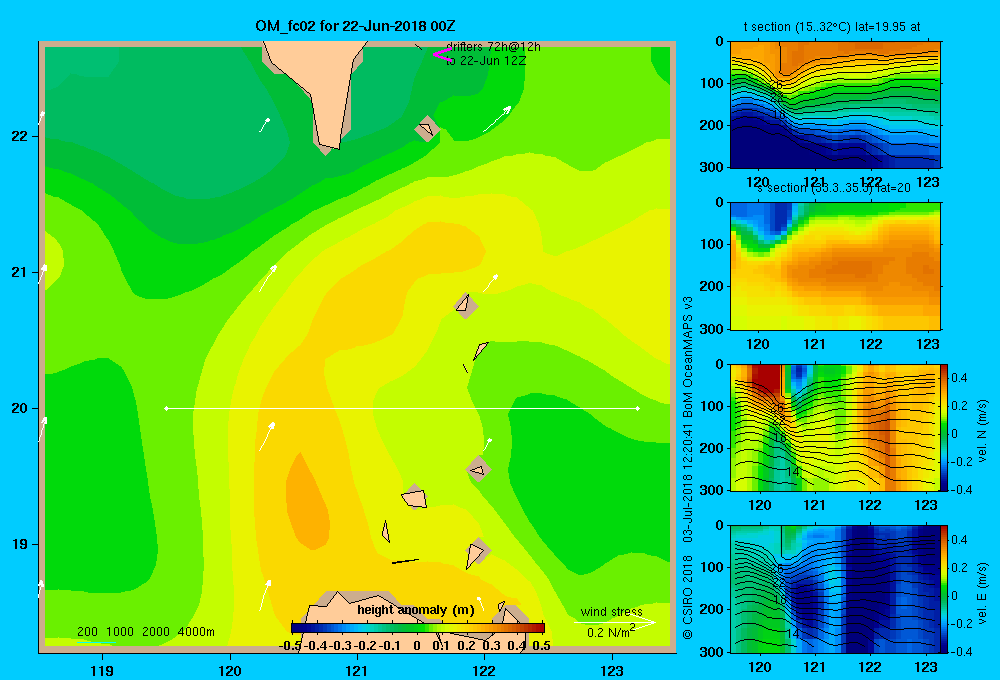This screenshot has height=680, width=1000.
Task: Click the '0.5' tick of height anomaly colorbar
Action: point(541,646)
